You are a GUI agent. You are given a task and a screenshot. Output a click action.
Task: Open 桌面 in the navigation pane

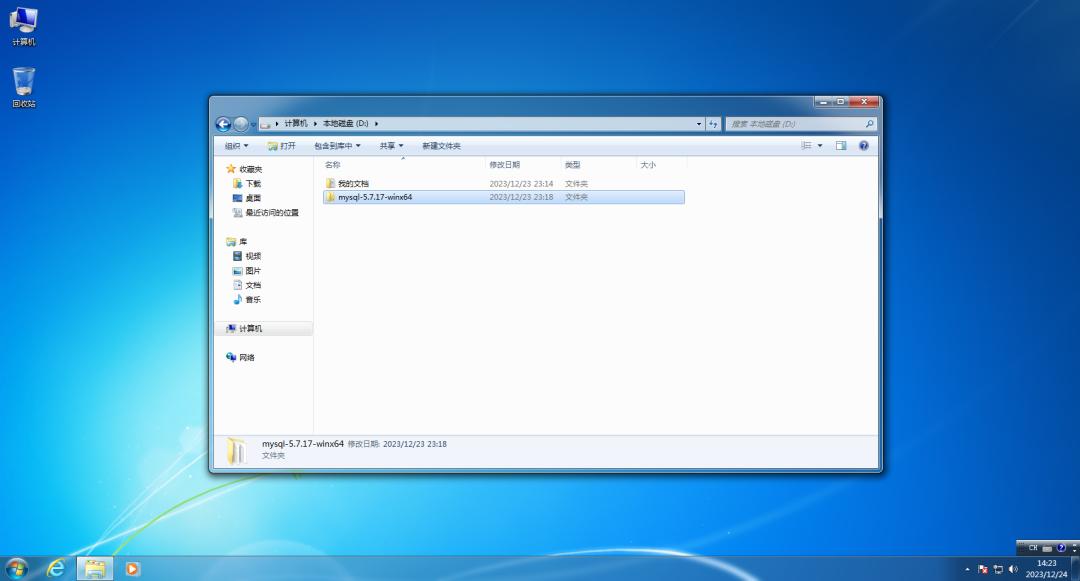tap(247, 198)
